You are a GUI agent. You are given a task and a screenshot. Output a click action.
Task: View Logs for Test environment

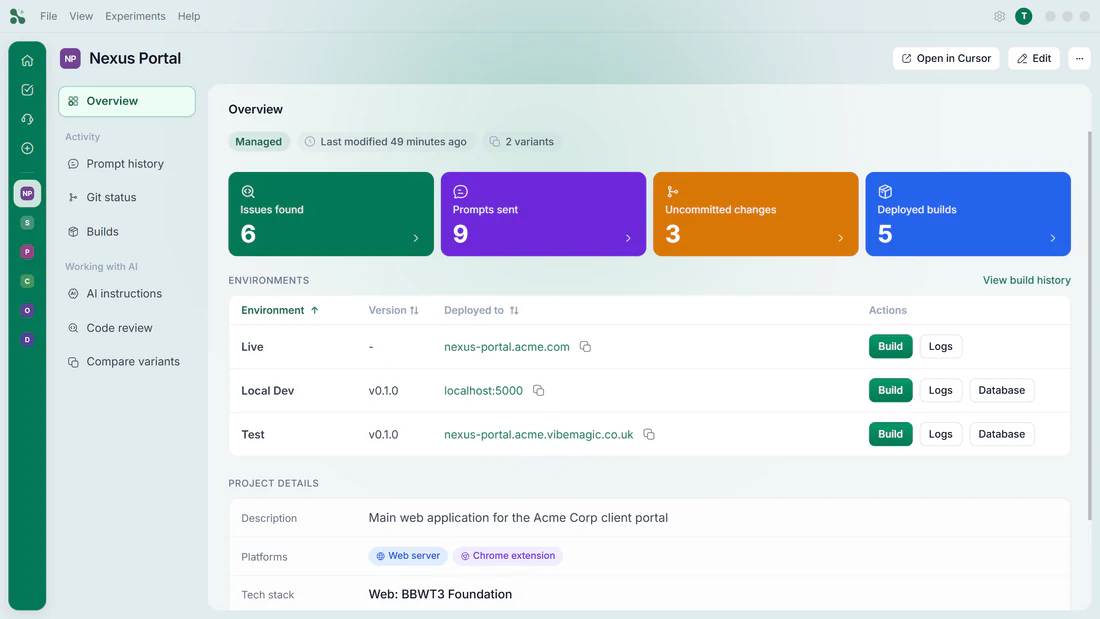(940, 434)
